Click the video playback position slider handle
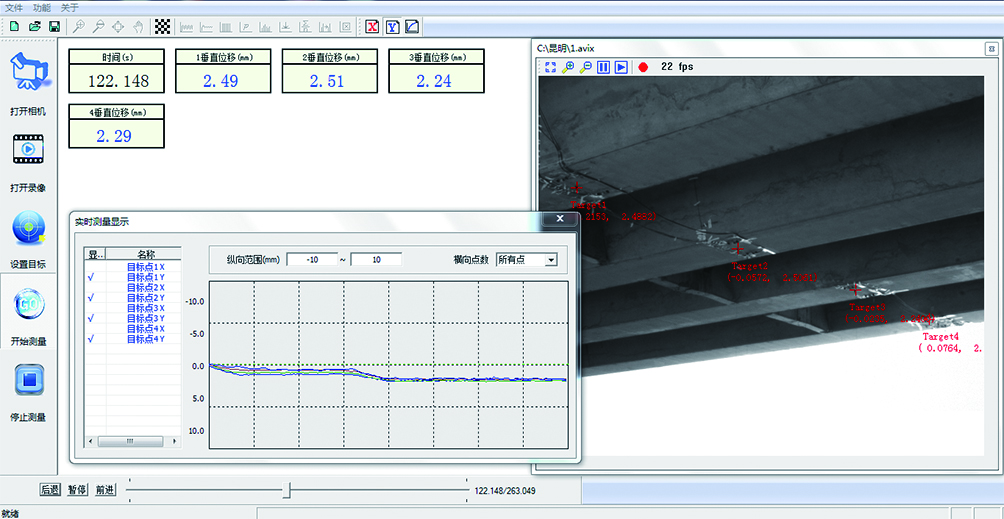The image size is (1004, 519). click(287, 490)
